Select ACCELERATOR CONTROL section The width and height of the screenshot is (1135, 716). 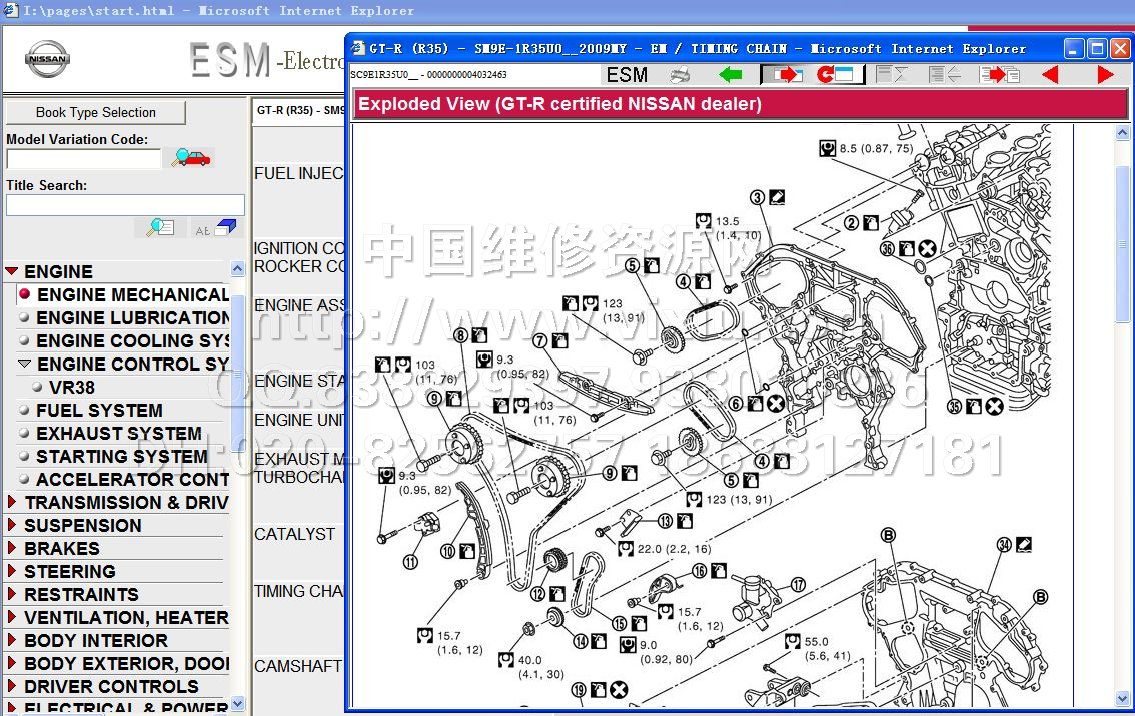click(132, 480)
